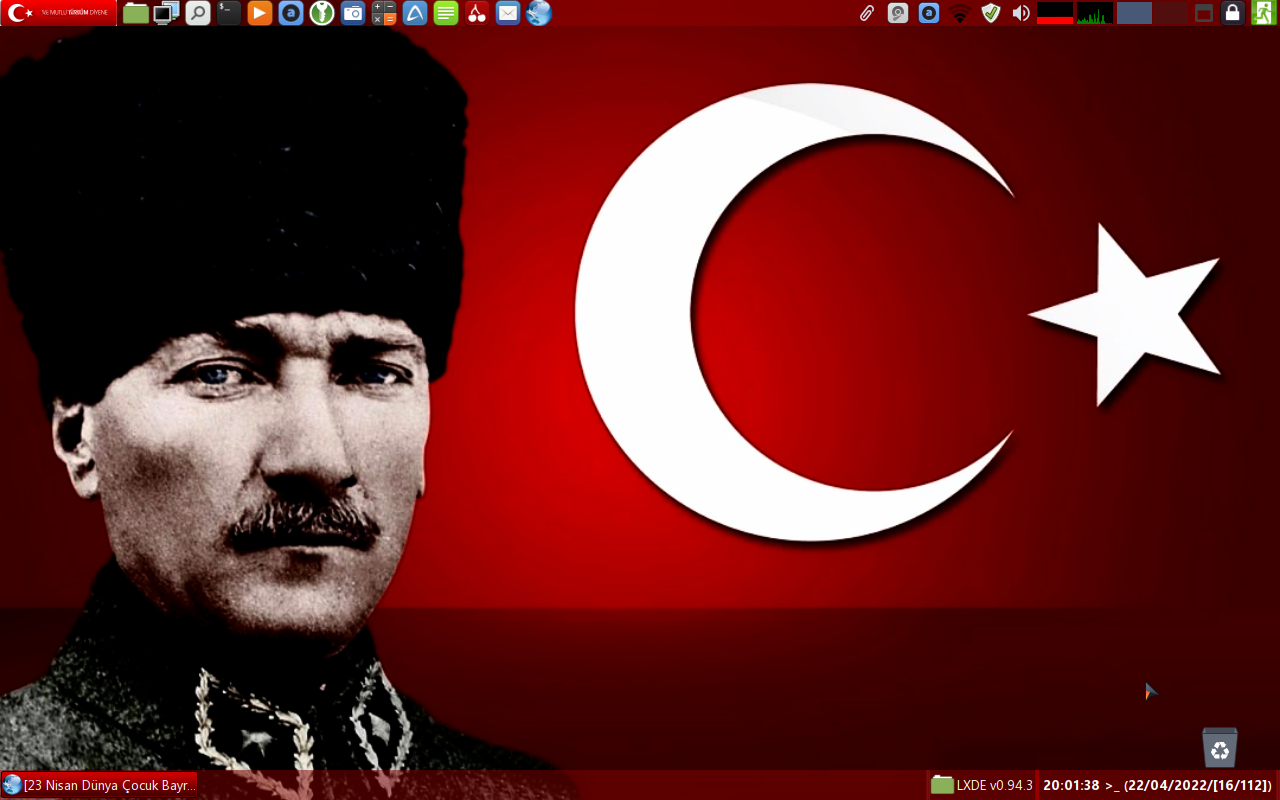Open the Turkish flag application menu

pyautogui.click(x=59, y=13)
